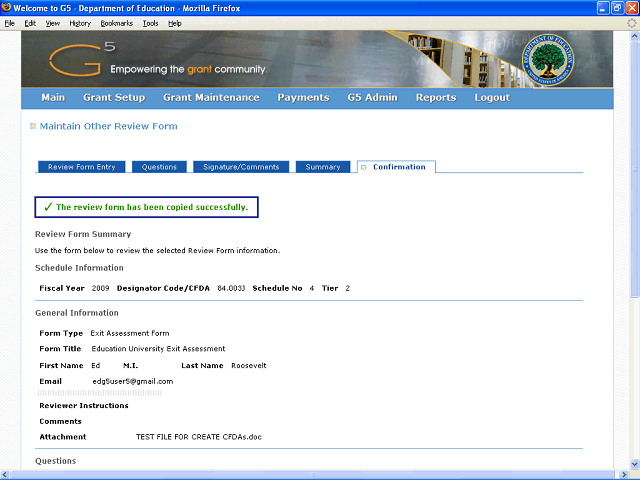Viewport: 640px width, 480px height.
Task: Switch to Questions tab
Action: click(159, 167)
